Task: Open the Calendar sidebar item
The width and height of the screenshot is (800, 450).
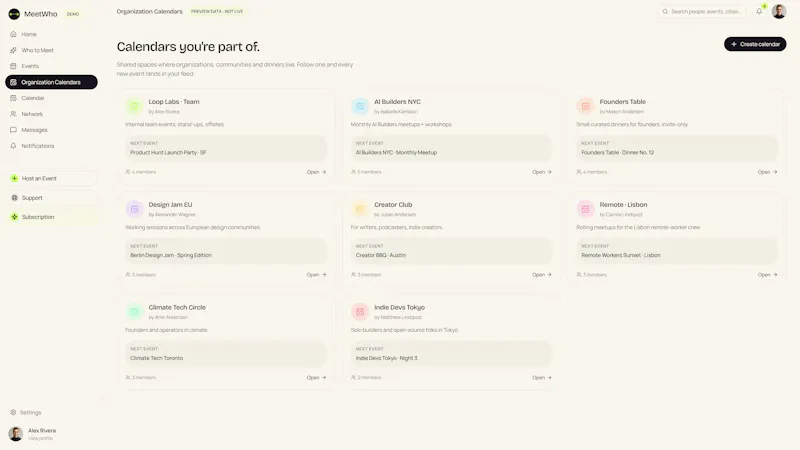Action: click(51, 98)
